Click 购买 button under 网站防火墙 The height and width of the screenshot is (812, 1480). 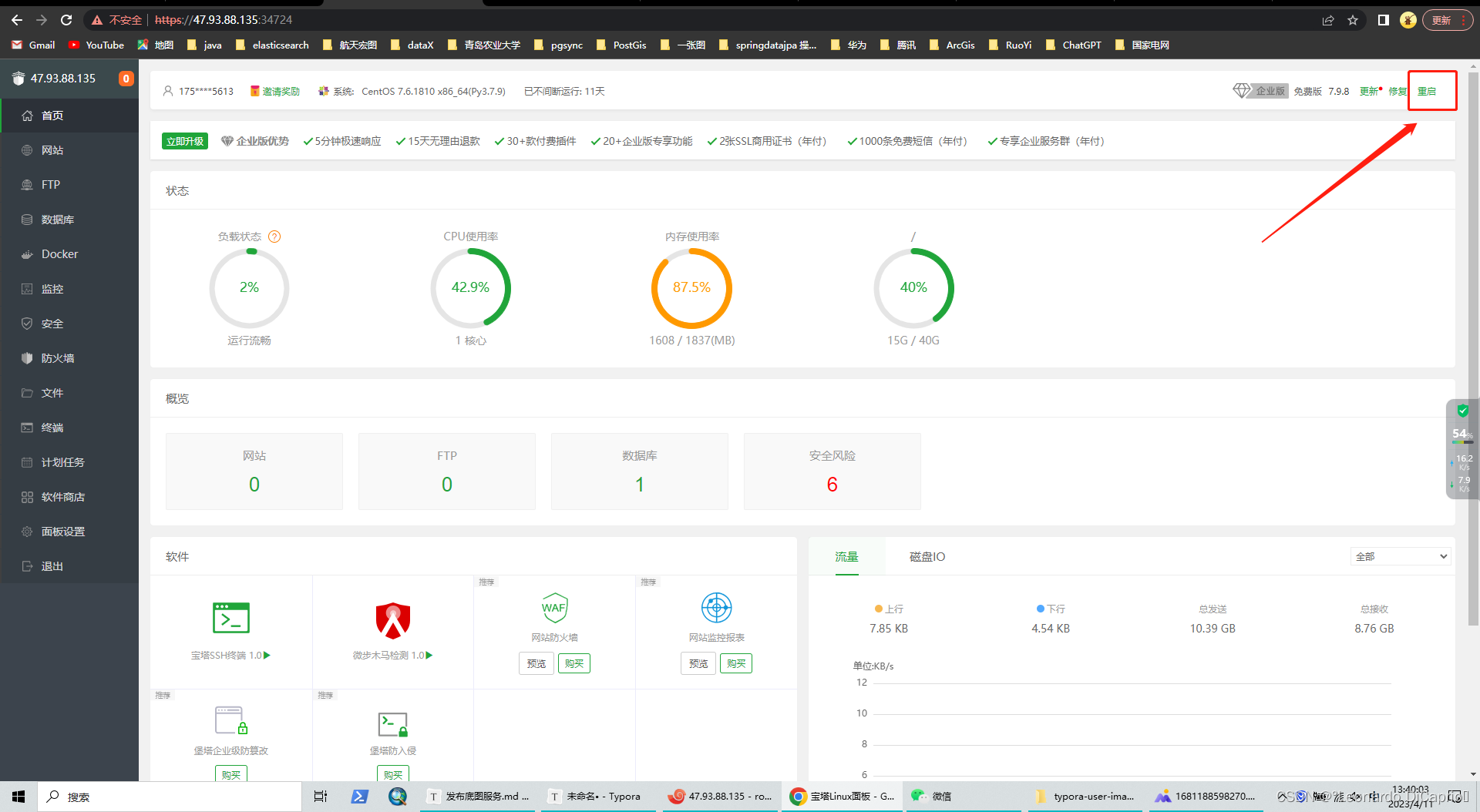(x=574, y=663)
